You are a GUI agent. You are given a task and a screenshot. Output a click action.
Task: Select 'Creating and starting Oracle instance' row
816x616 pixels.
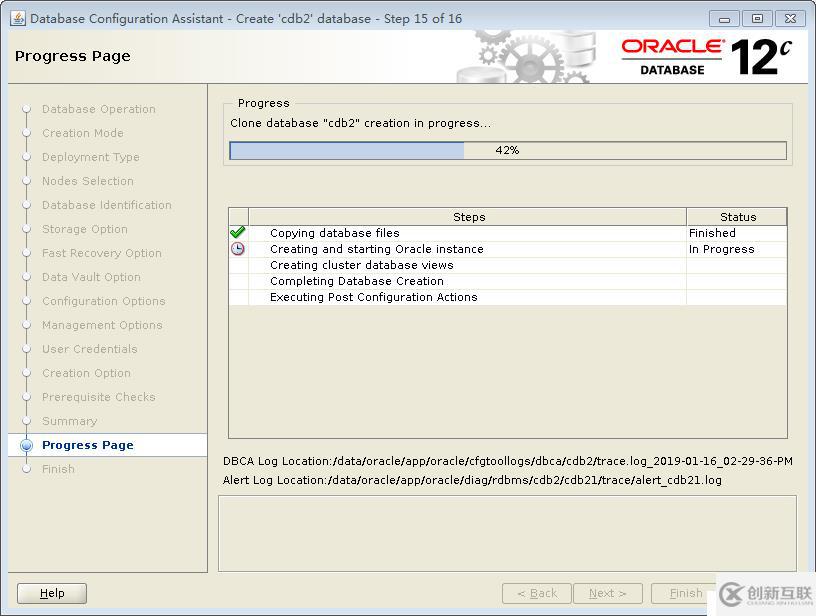click(x=508, y=249)
